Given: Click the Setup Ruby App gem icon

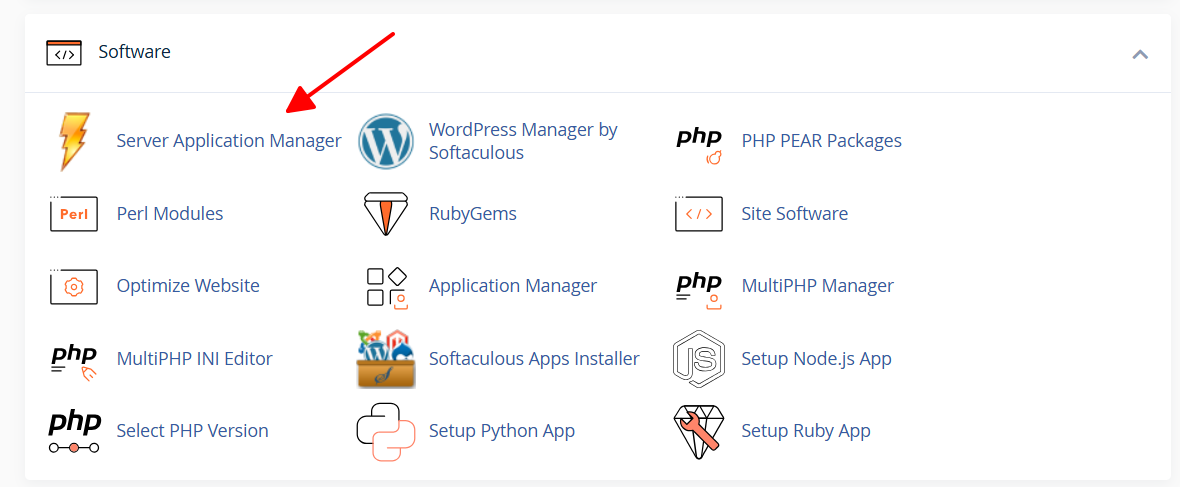Looking at the screenshot, I should [698, 431].
